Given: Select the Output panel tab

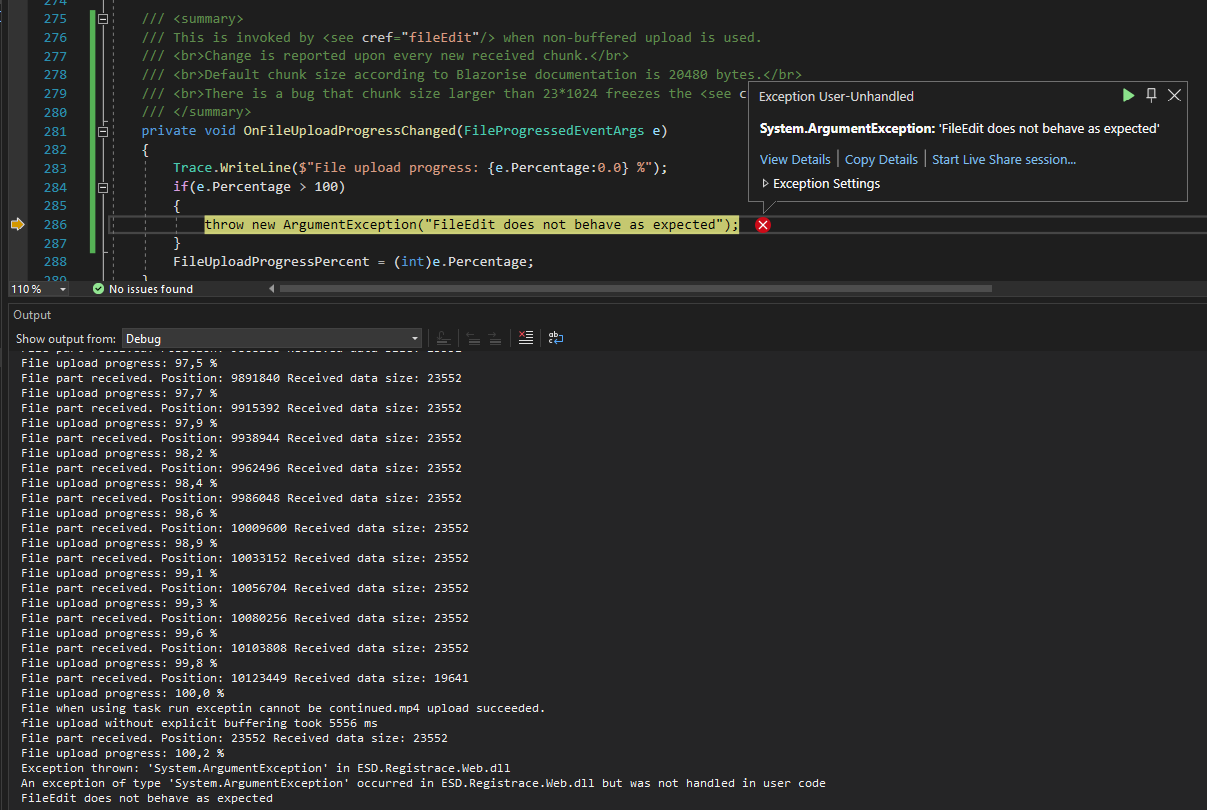Looking at the screenshot, I should pos(31,314).
